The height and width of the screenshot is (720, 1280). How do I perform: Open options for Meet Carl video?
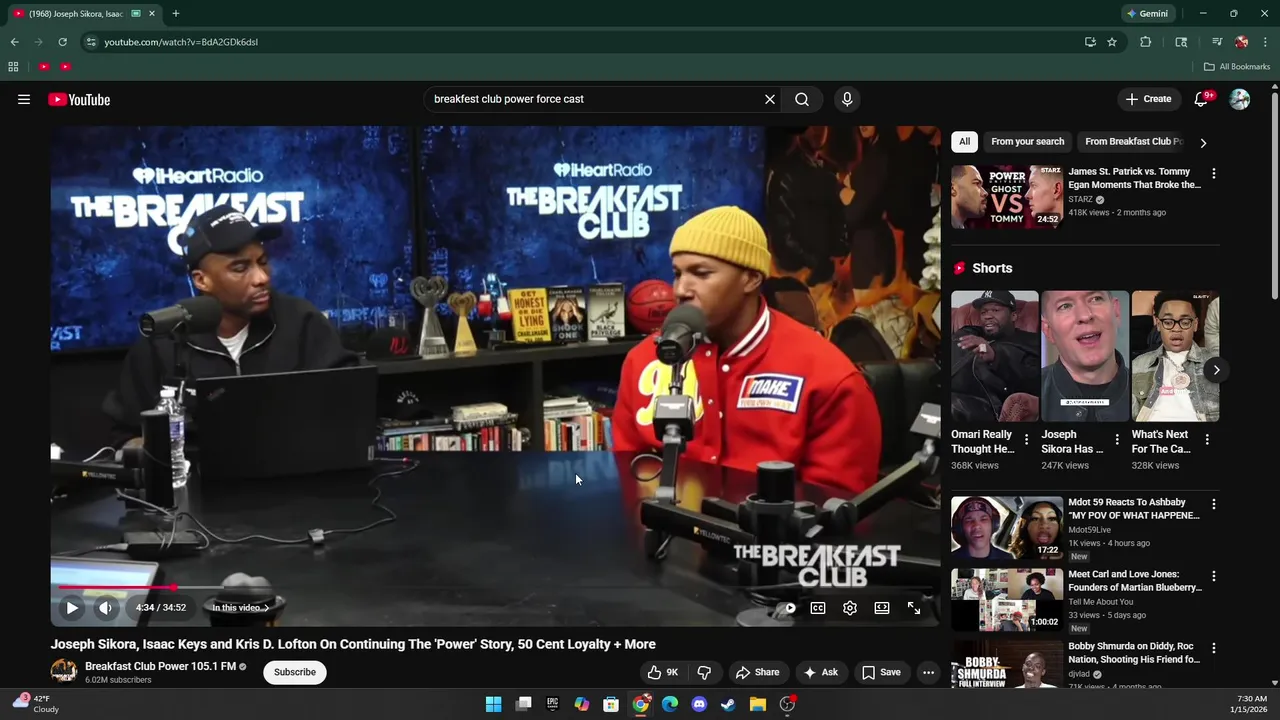[1214, 577]
